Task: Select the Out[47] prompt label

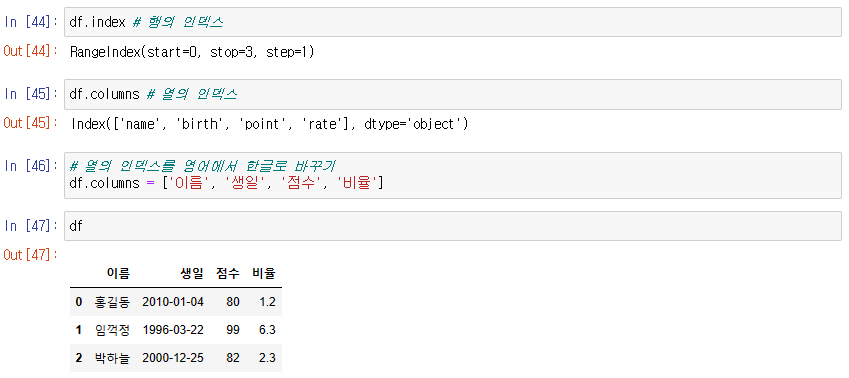Action: point(30,255)
